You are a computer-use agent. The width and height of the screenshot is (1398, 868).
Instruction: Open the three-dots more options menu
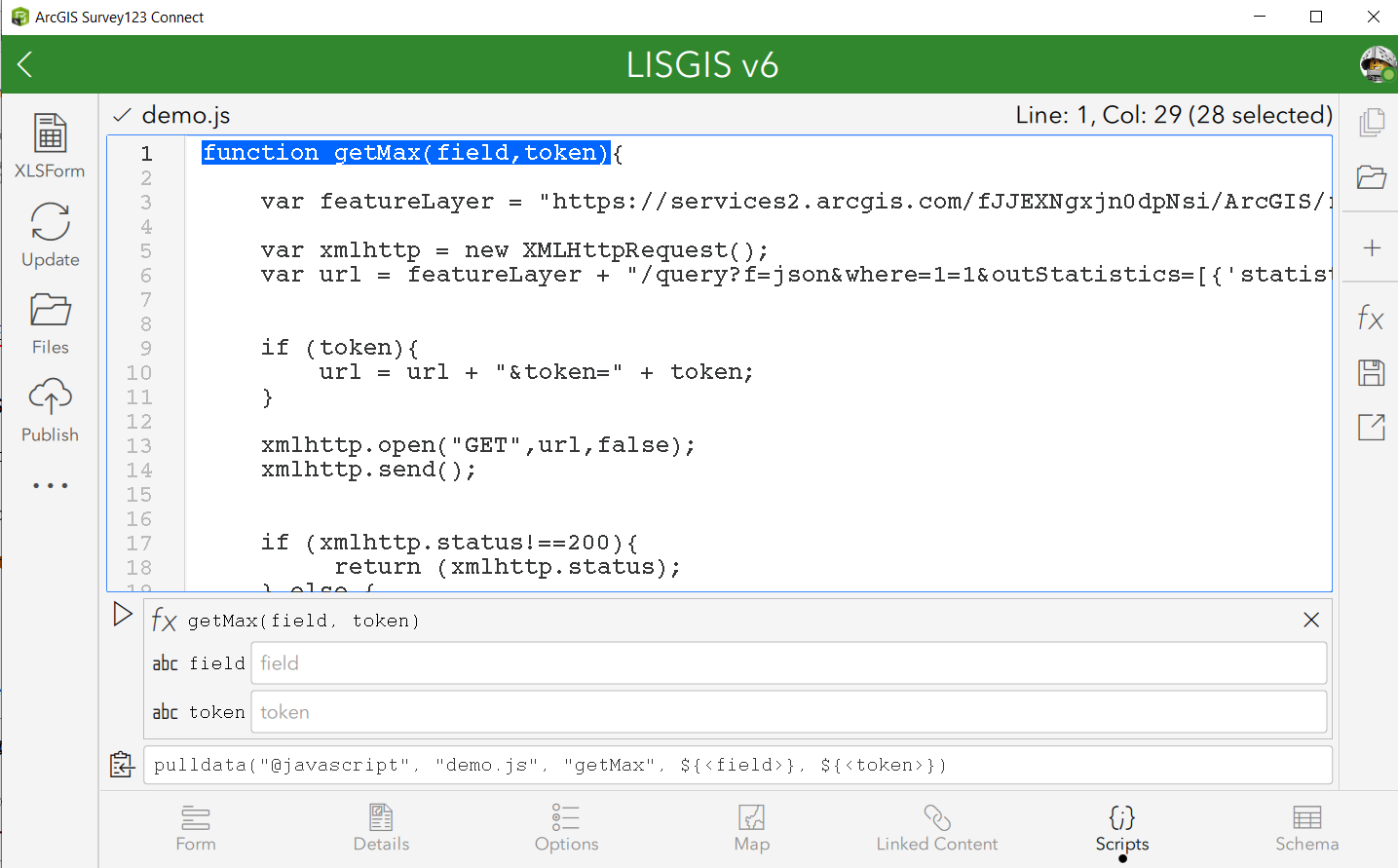[x=50, y=485]
